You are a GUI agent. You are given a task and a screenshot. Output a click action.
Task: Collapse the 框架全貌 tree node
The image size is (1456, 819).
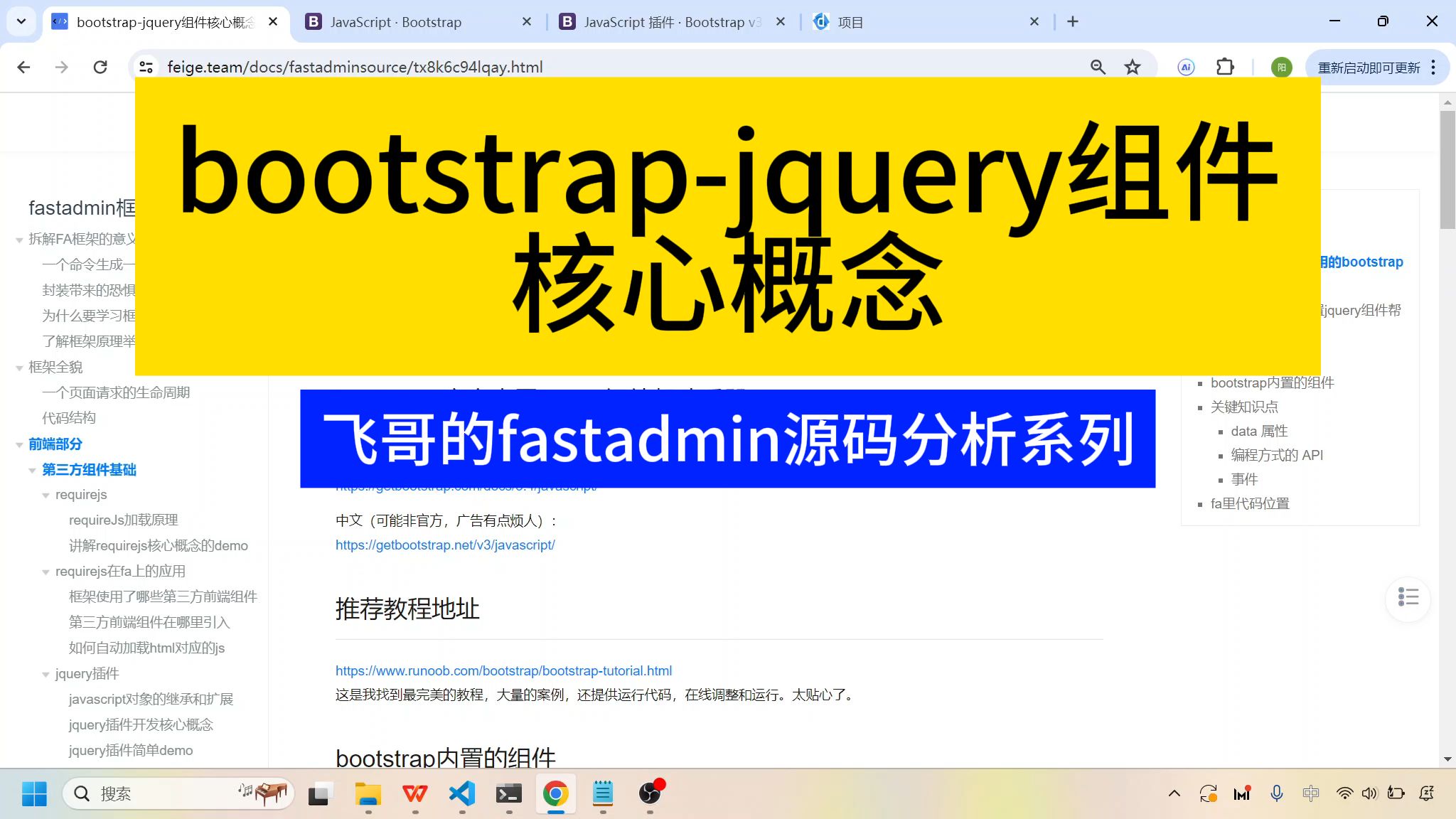pyautogui.click(x=19, y=368)
